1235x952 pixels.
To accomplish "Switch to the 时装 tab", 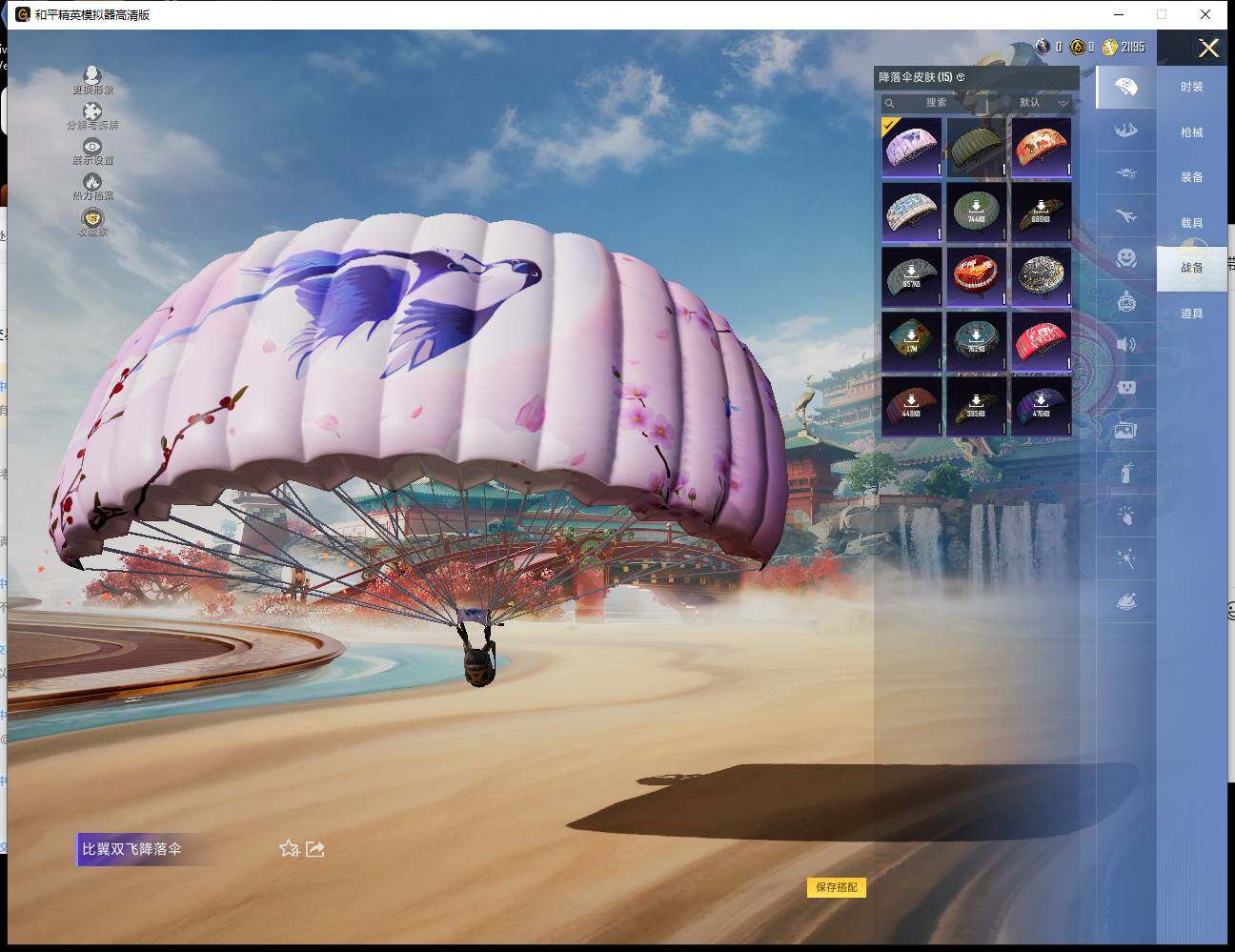I will pyautogui.click(x=1192, y=87).
